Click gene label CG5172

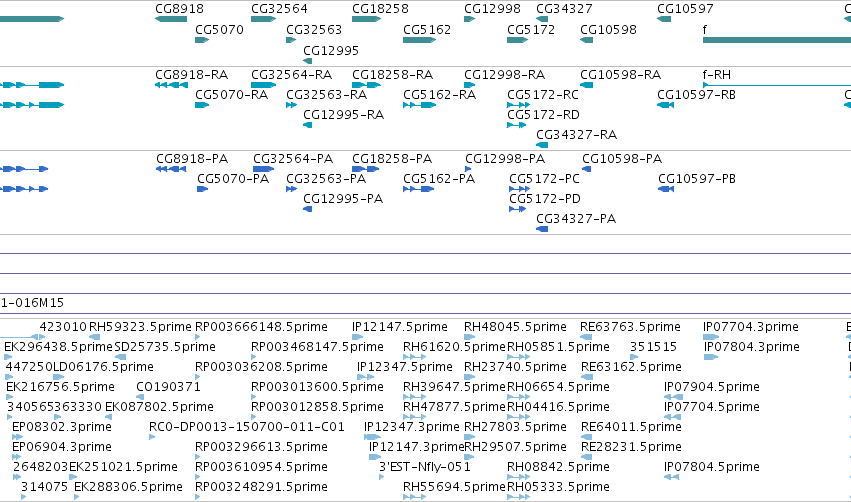531,29
